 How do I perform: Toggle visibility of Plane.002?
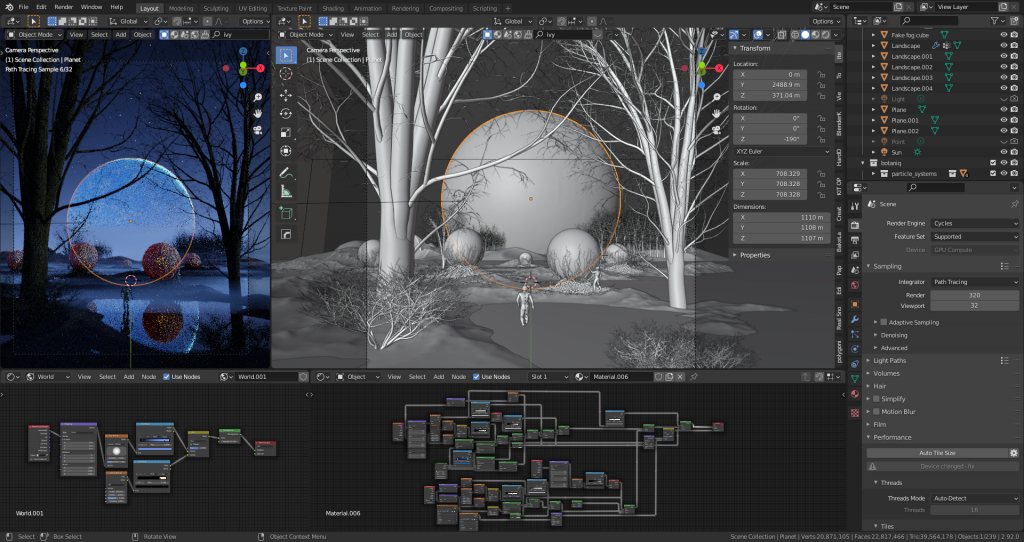[1004, 131]
